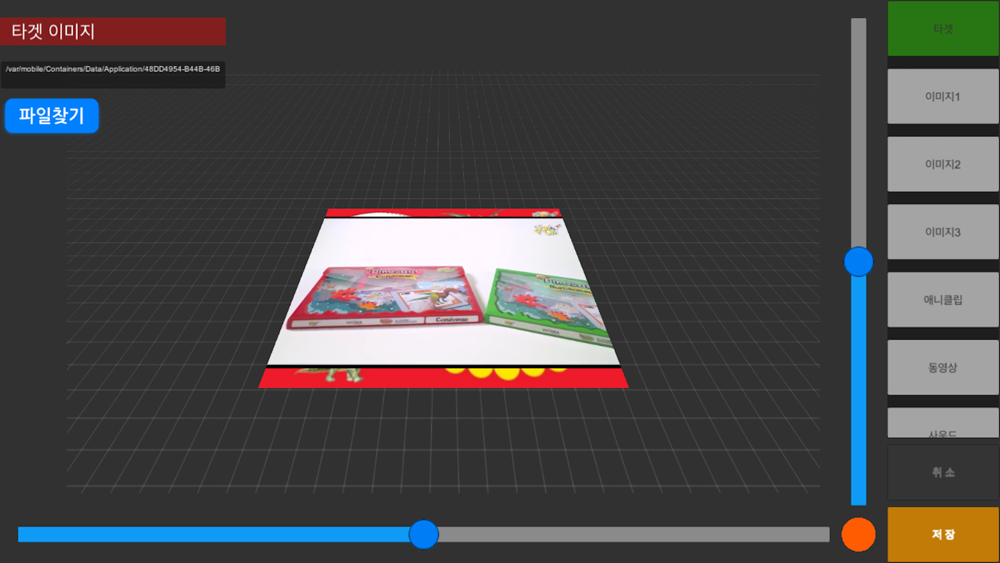
Task: Click the 취소 cancel button
Action: pos(943,472)
